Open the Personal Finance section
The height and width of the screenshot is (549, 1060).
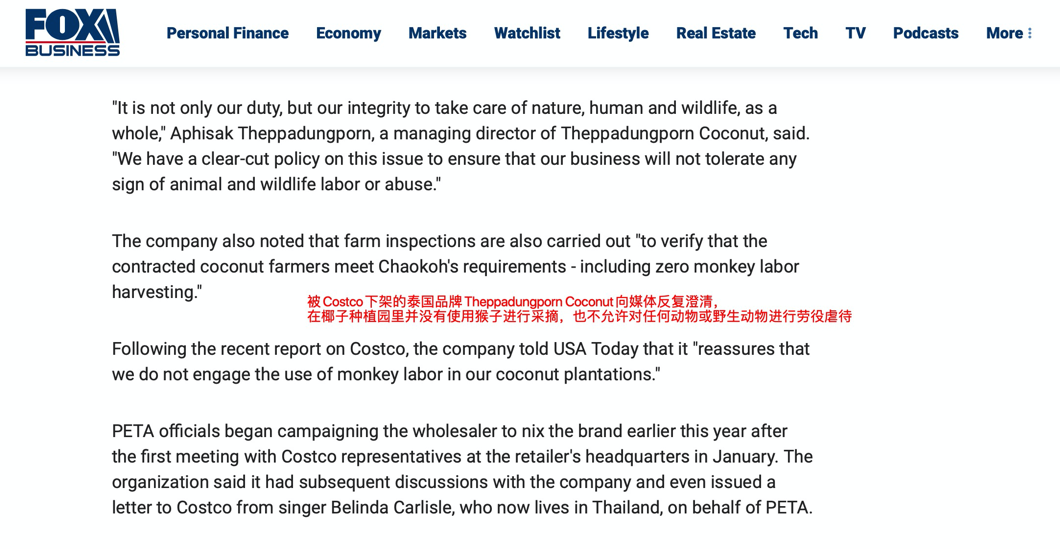pyautogui.click(x=227, y=33)
